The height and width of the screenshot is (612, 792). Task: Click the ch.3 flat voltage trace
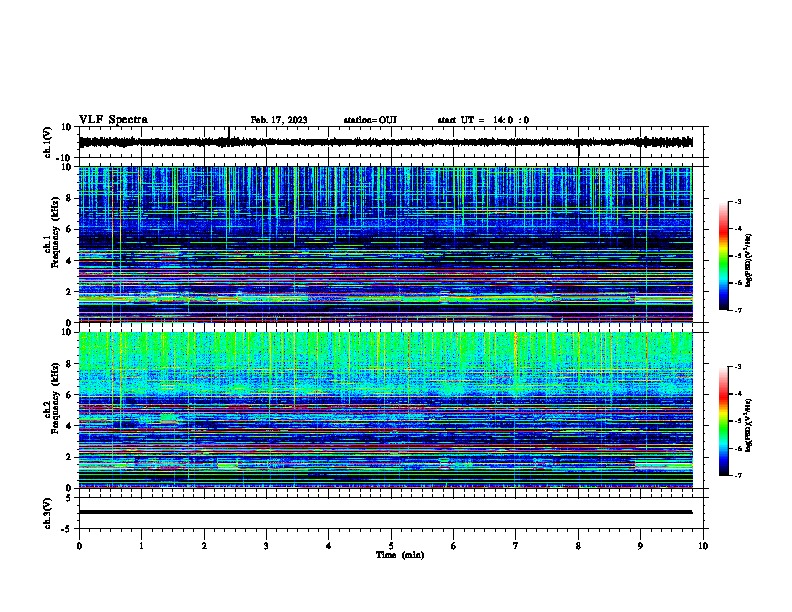pyautogui.click(x=386, y=512)
